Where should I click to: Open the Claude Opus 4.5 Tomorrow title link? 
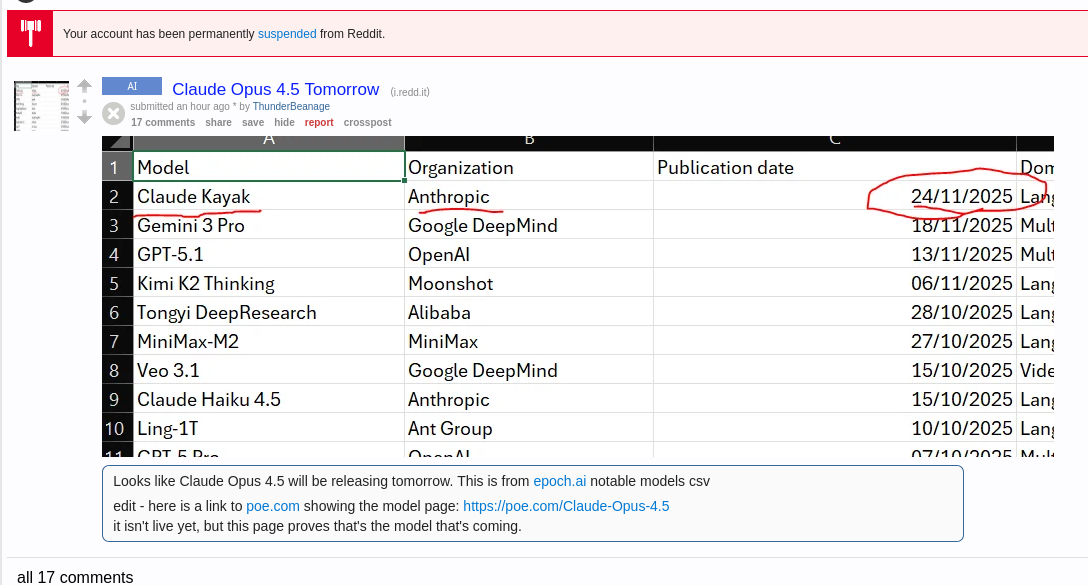275,90
